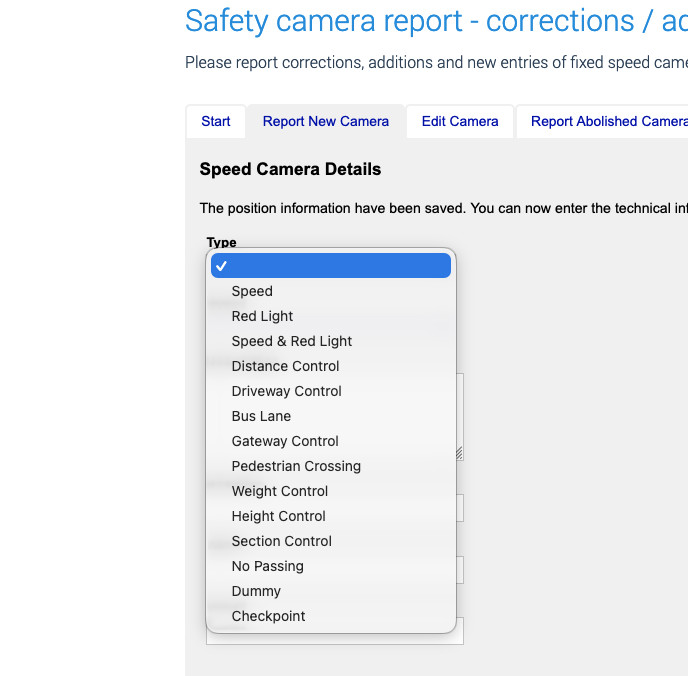Choose Speed from the Type list
This screenshot has height=676, width=688.
[x=252, y=291]
